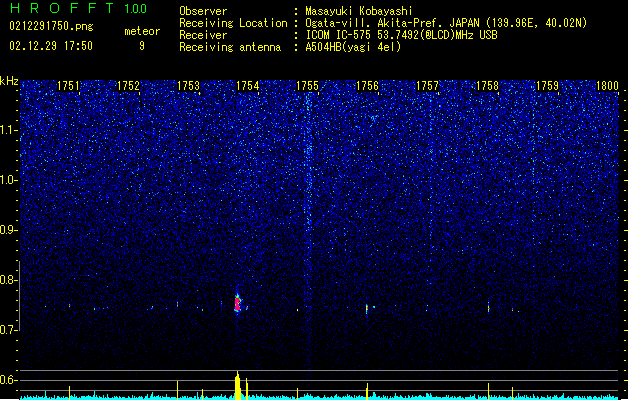Click the tallest yellow power spike in the bottom graph

(x=237, y=385)
